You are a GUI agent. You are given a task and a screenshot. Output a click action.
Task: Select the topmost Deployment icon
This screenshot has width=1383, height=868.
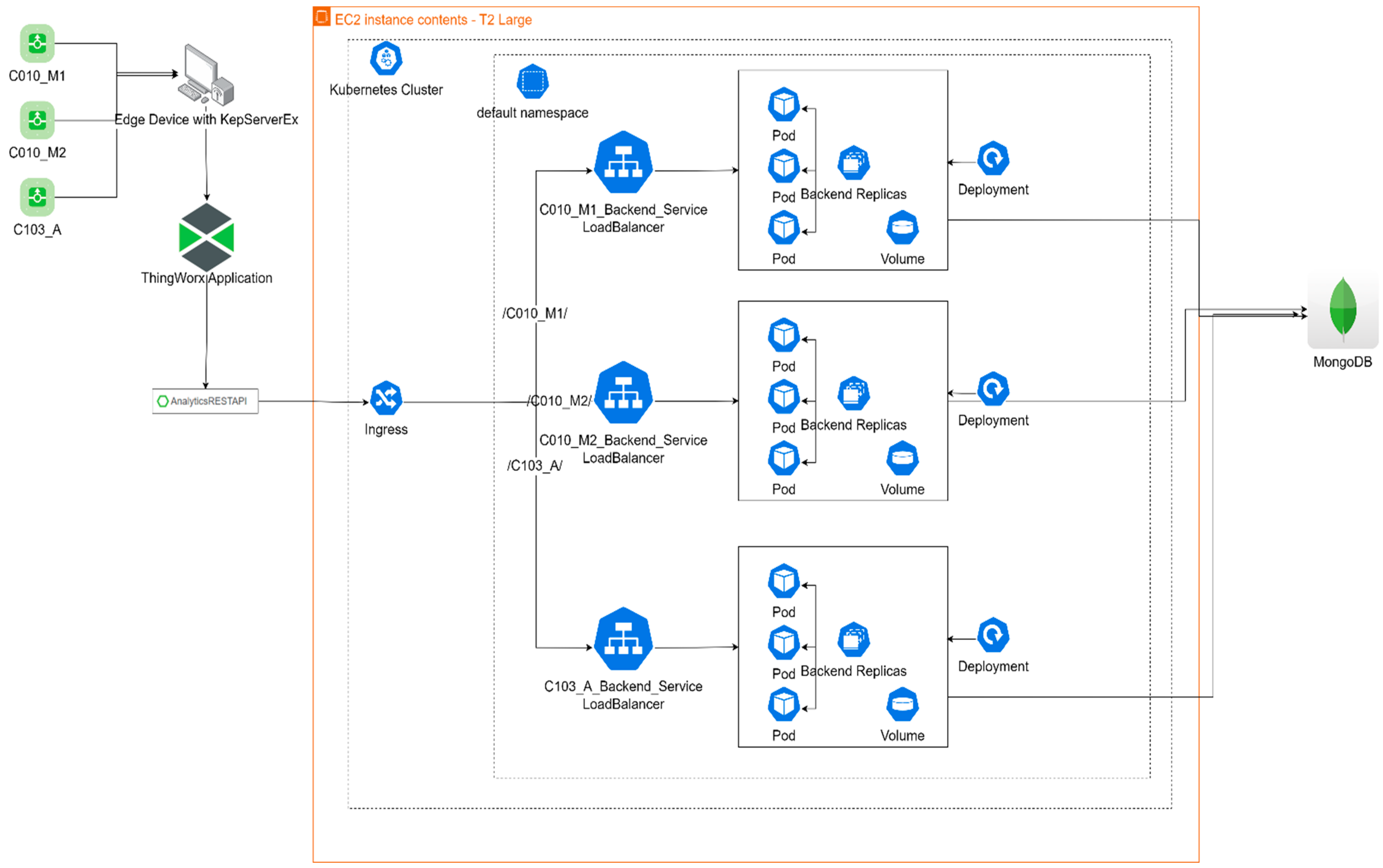point(992,159)
